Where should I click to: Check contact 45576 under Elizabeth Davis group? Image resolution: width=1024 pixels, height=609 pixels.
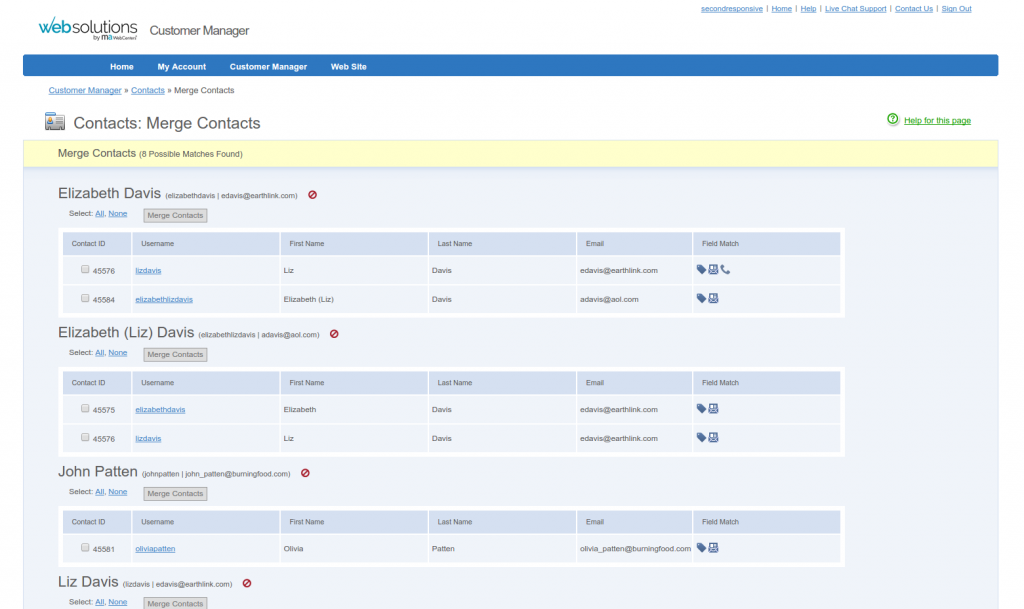pyautogui.click(x=85, y=269)
